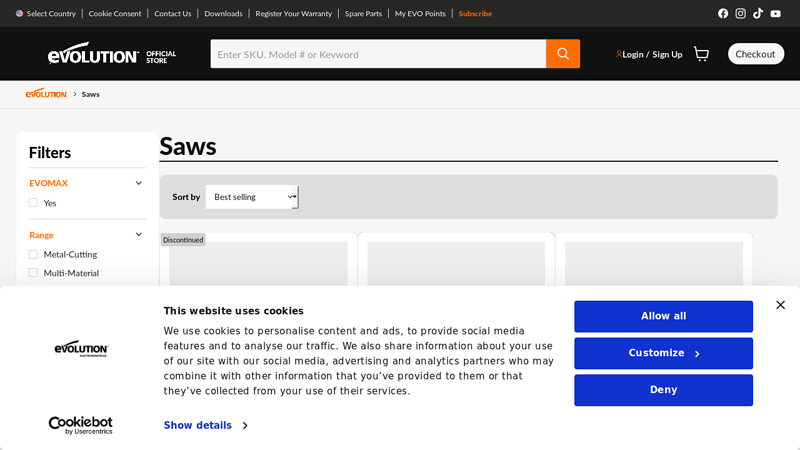The width and height of the screenshot is (800, 450).
Task: Open the Sort by Best selling dropdown
Action: 252,197
